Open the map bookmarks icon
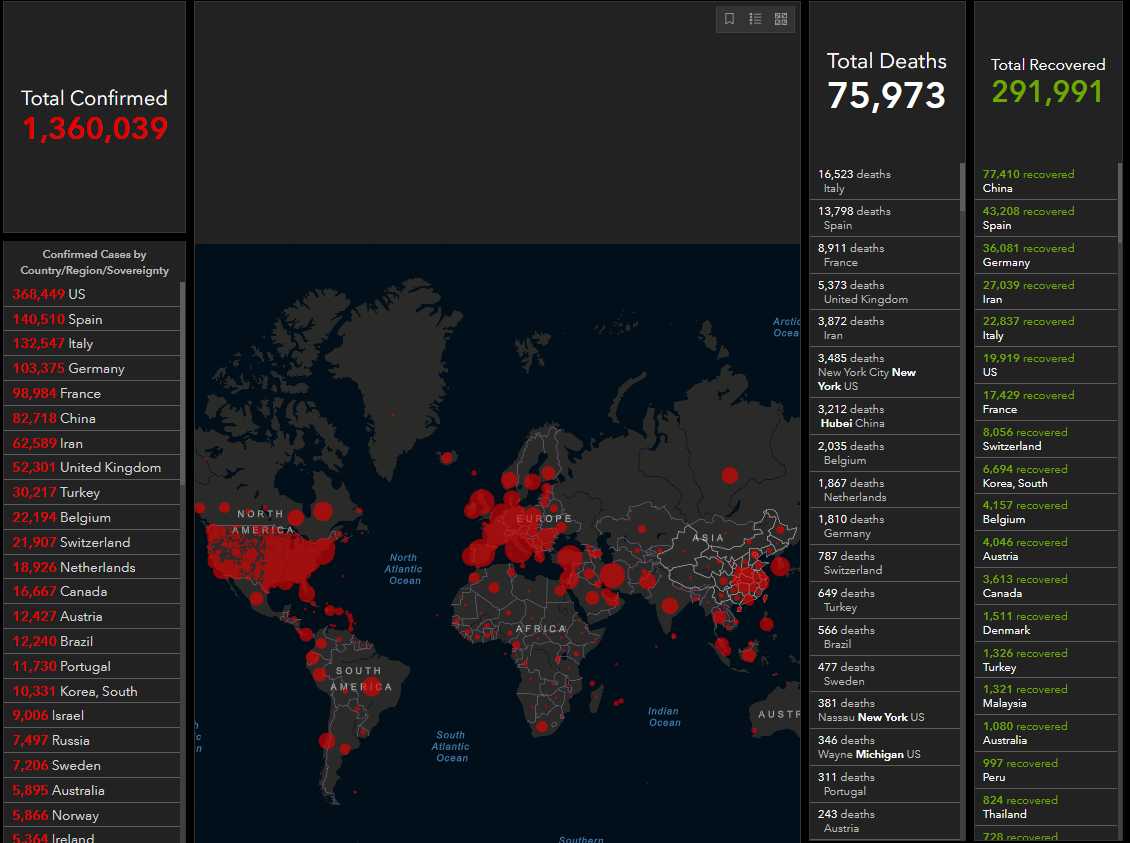1130x843 pixels. pyautogui.click(x=730, y=19)
